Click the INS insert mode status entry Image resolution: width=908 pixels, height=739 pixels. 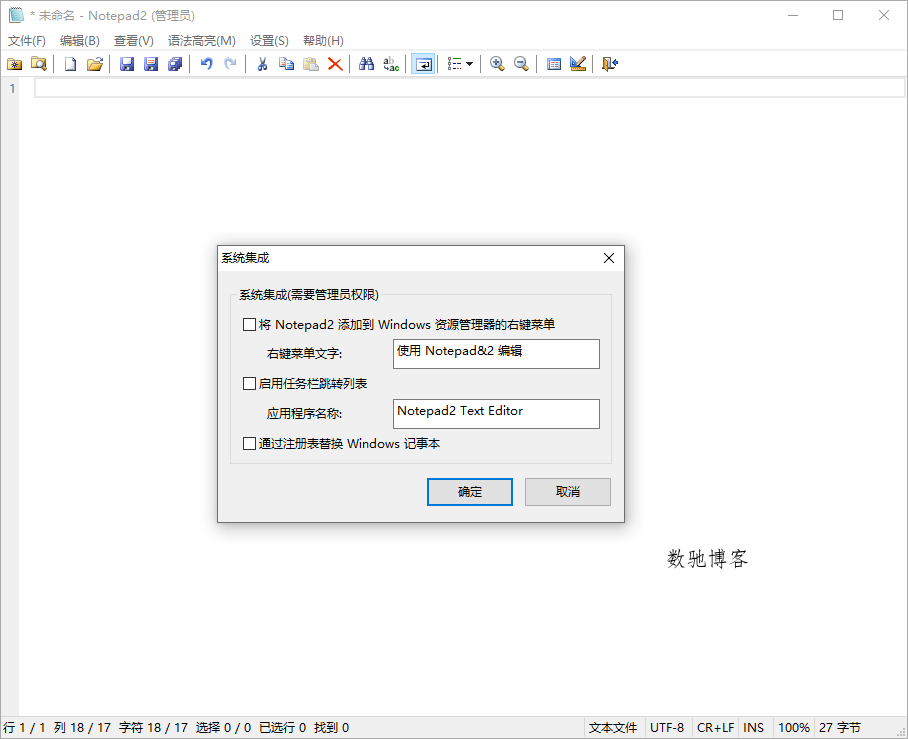click(753, 727)
